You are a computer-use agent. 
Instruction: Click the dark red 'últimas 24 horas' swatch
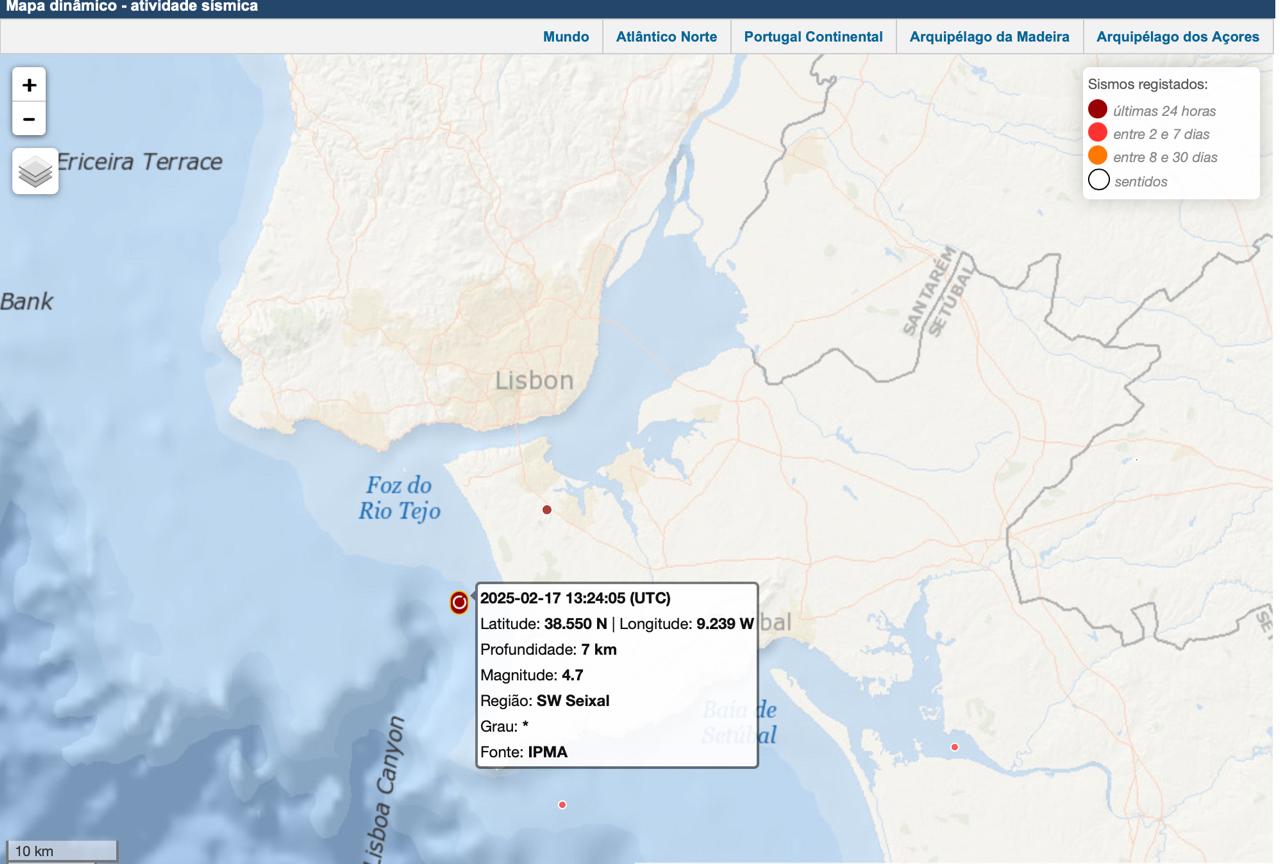tap(1098, 110)
